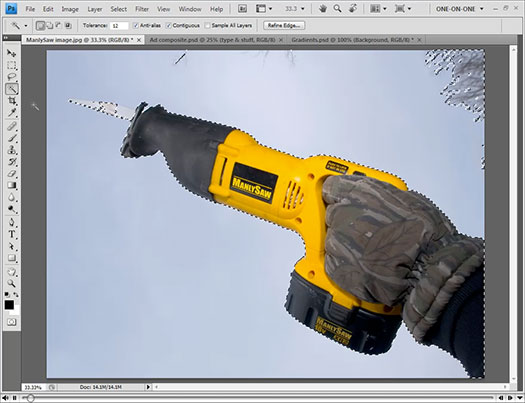525x403 pixels.
Task: Select the Rectangular Marquee tool
Action: 11,65
